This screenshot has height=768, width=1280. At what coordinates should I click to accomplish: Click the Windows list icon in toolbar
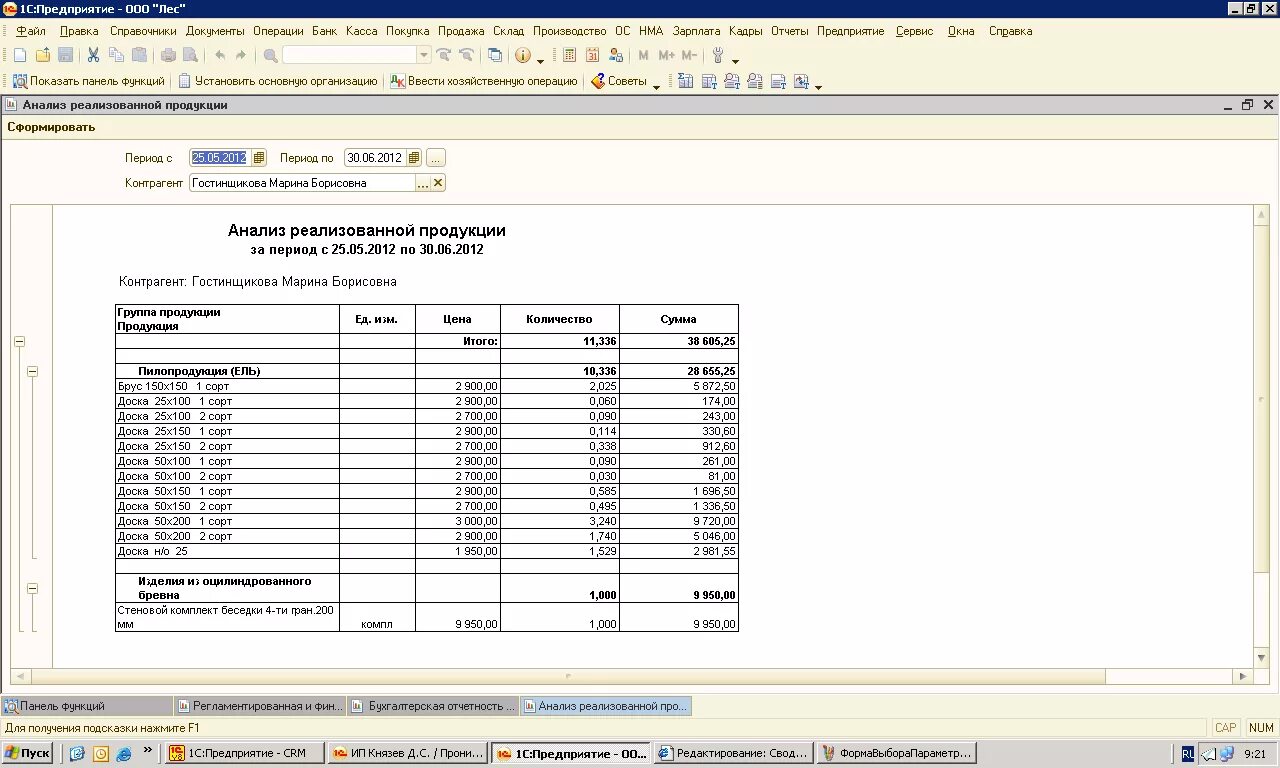(x=495, y=56)
